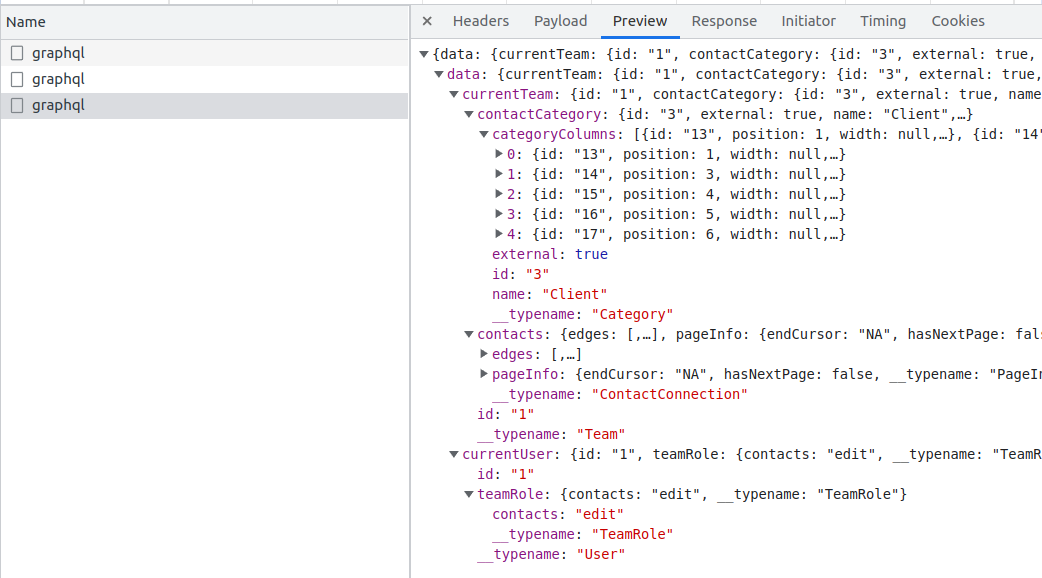Expand categoryColumns item 2 with id 15
1042x578 pixels.
click(500, 194)
